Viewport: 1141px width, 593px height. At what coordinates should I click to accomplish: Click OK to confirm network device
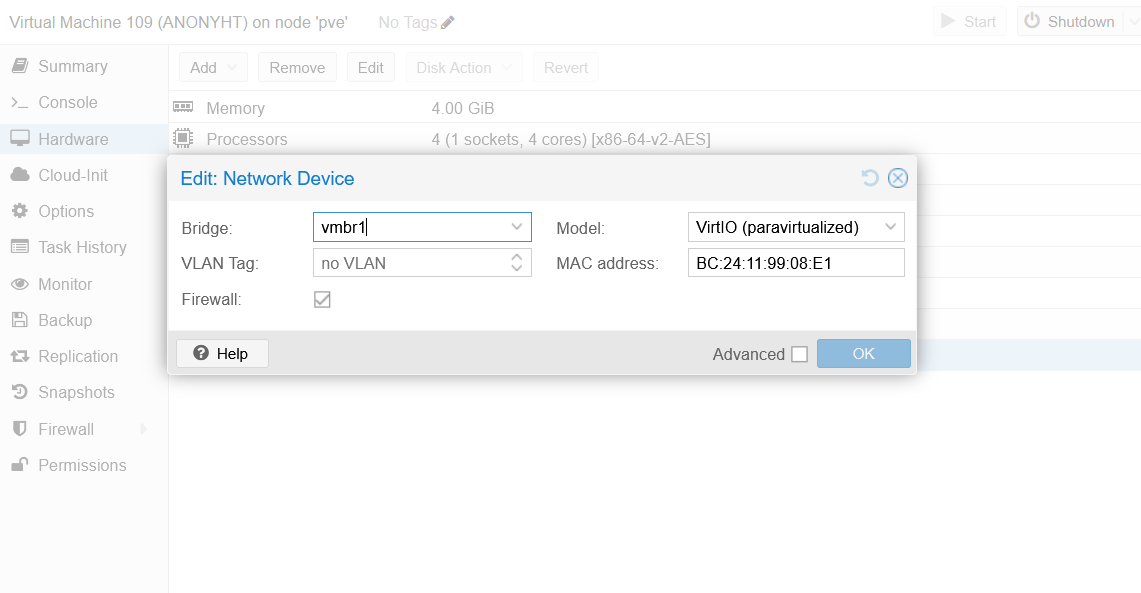(864, 354)
